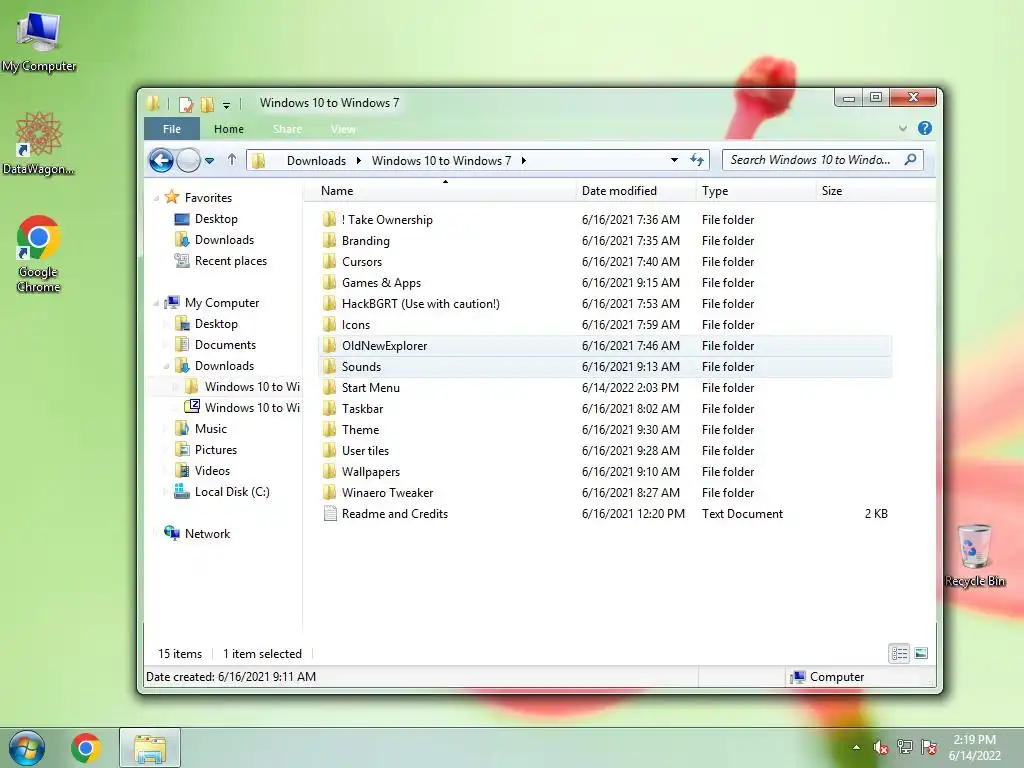Select the Sounds folder

(605, 366)
